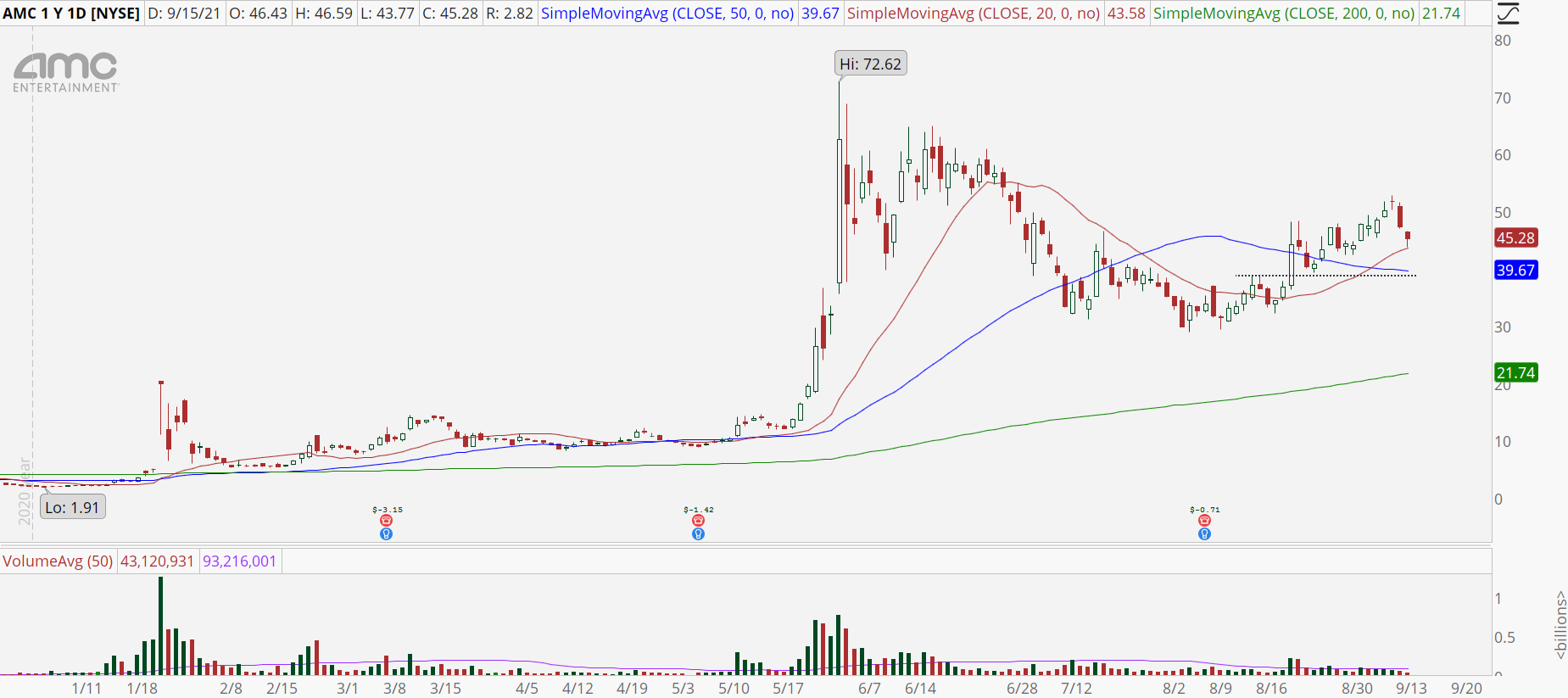Click the blue 39.67 tag on the price axis

click(x=1515, y=271)
